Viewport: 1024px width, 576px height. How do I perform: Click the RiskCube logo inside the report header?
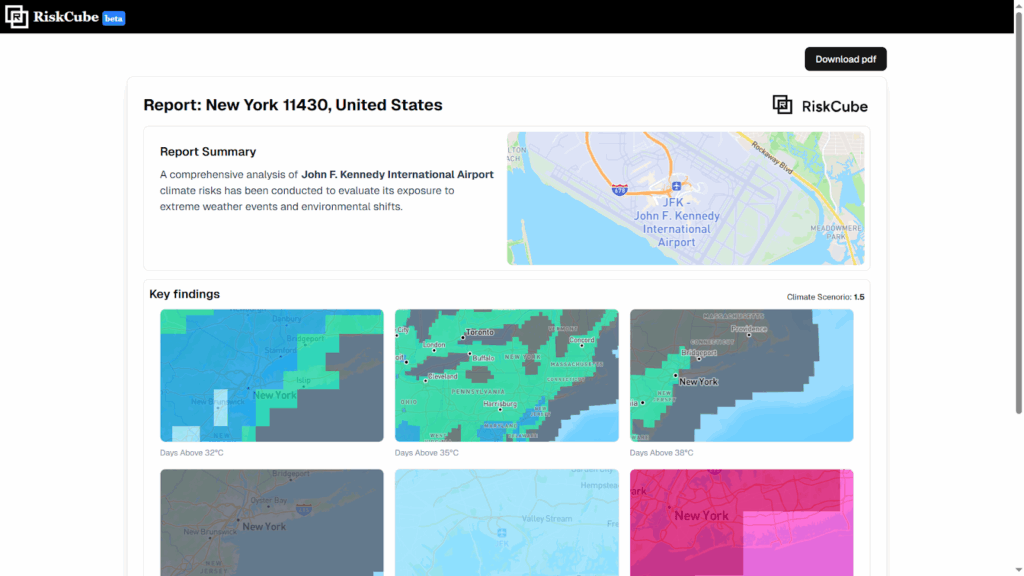pyautogui.click(x=820, y=105)
